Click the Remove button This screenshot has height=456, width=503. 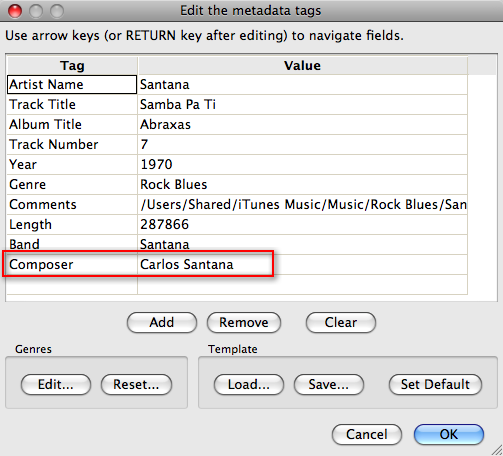[x=244, y=322]
